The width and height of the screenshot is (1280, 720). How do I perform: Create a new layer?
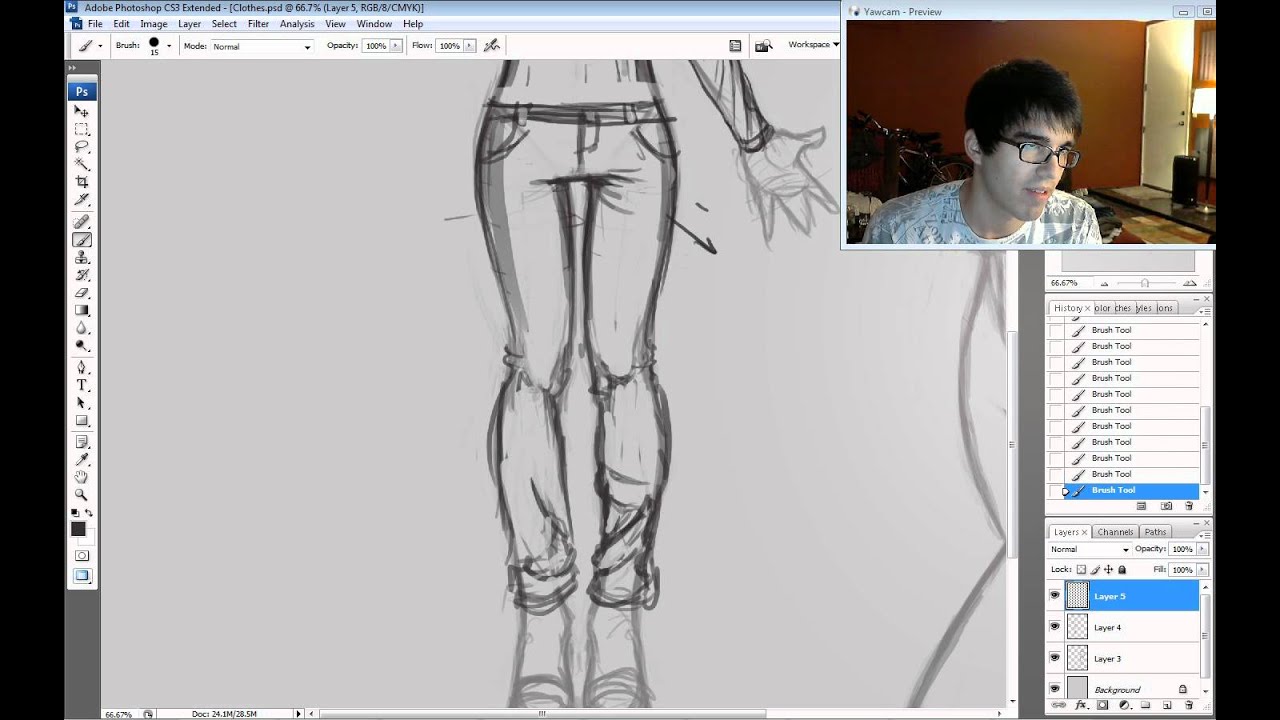(x=1167, y=705)
